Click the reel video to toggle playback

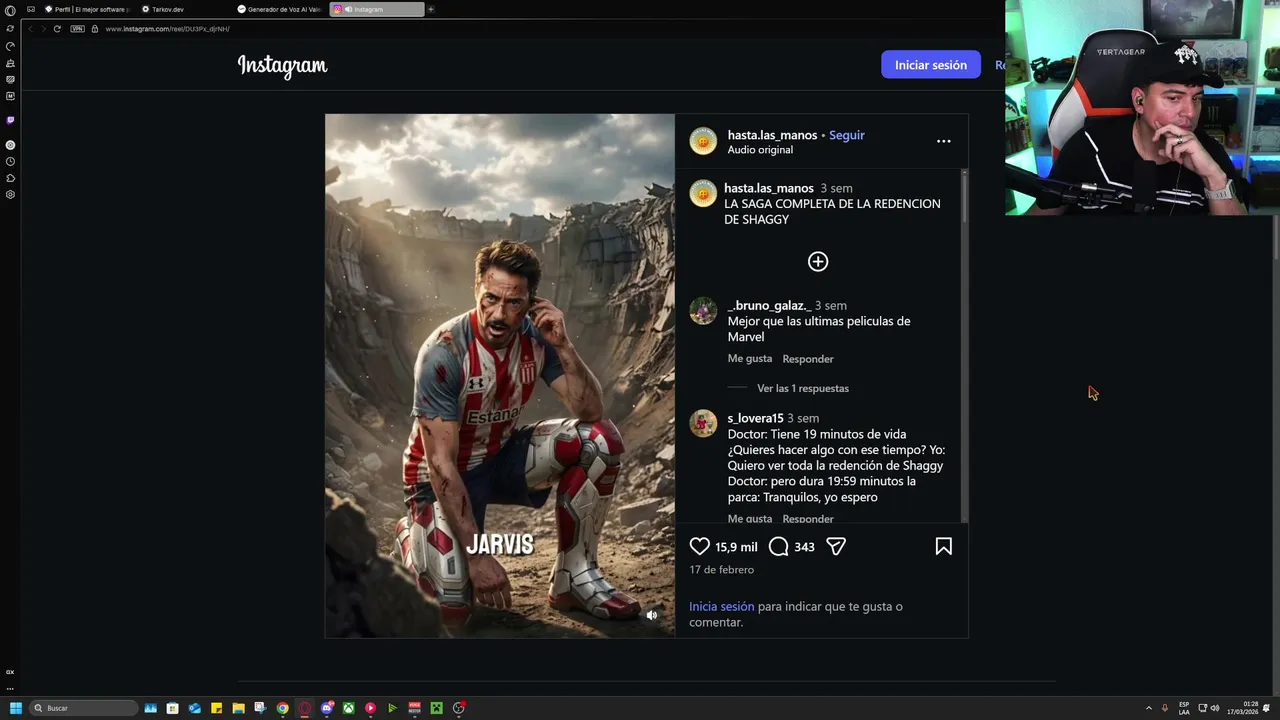(500, 376)
